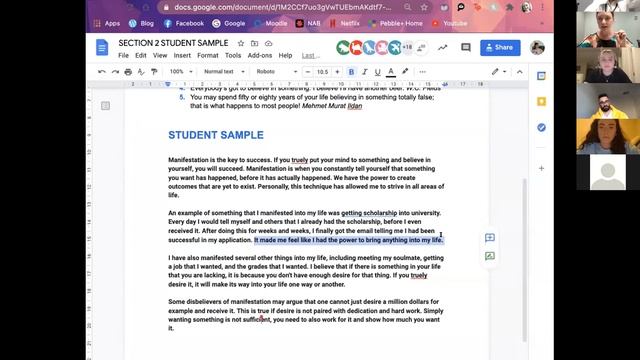Star the document SECTION 2 STUDENT SAMPLE
This screenshot has width=640, height=360.
point(241,43)
